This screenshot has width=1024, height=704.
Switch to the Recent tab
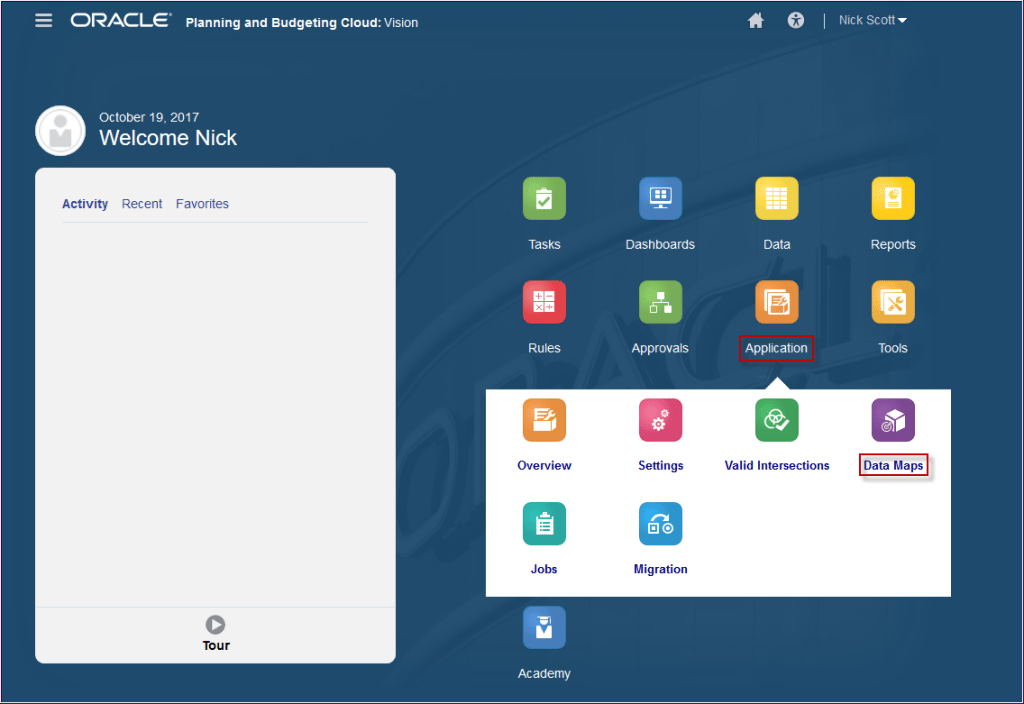[x=142, y=204]
